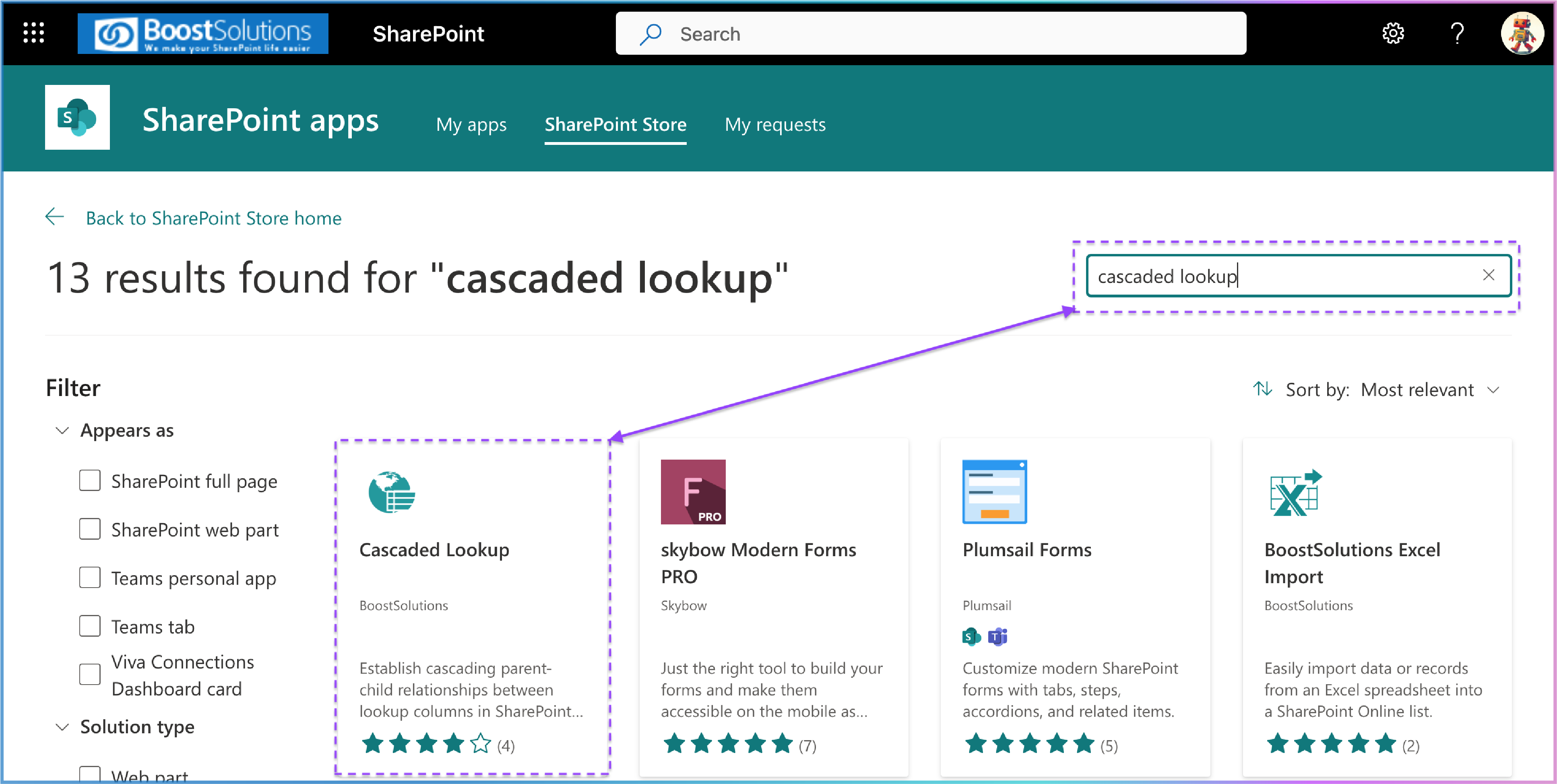Click Excel Import description text
The height and width of the screenshot is (784, 1557).
click(1373, 690)
